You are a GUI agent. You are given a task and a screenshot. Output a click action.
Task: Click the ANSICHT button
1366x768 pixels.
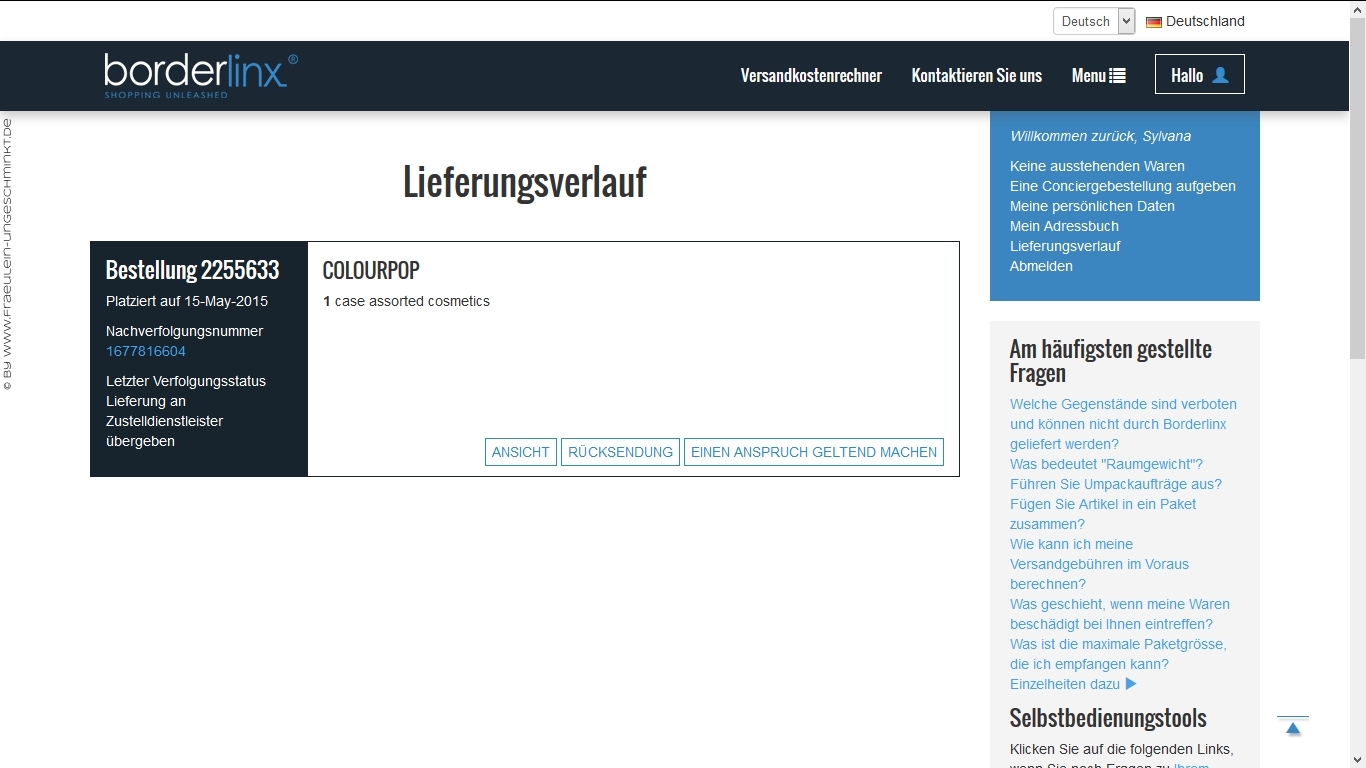tap(521, 452)
